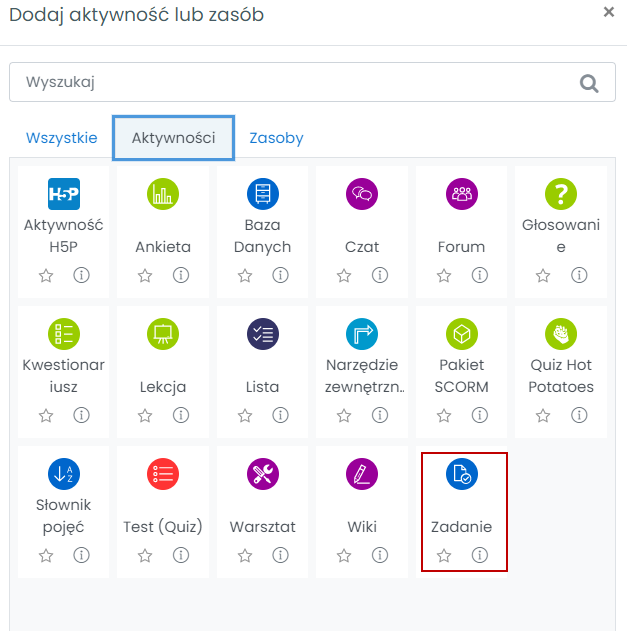
Task: Show info about the Lista activity
Action: [281, 415]
